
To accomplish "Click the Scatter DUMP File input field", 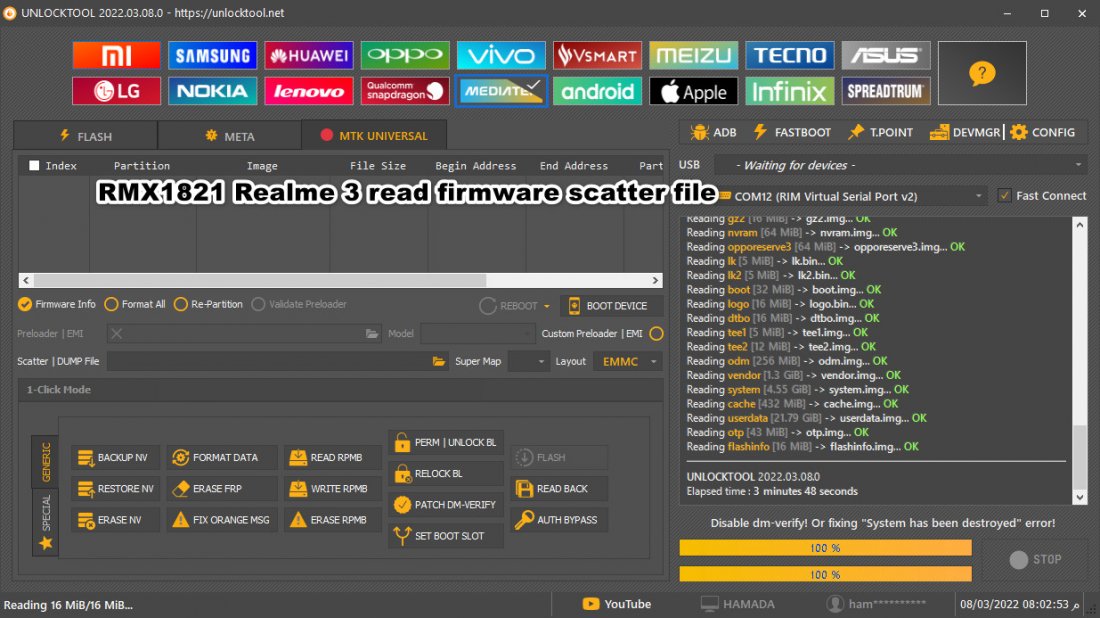I will [x=269, y=361].
